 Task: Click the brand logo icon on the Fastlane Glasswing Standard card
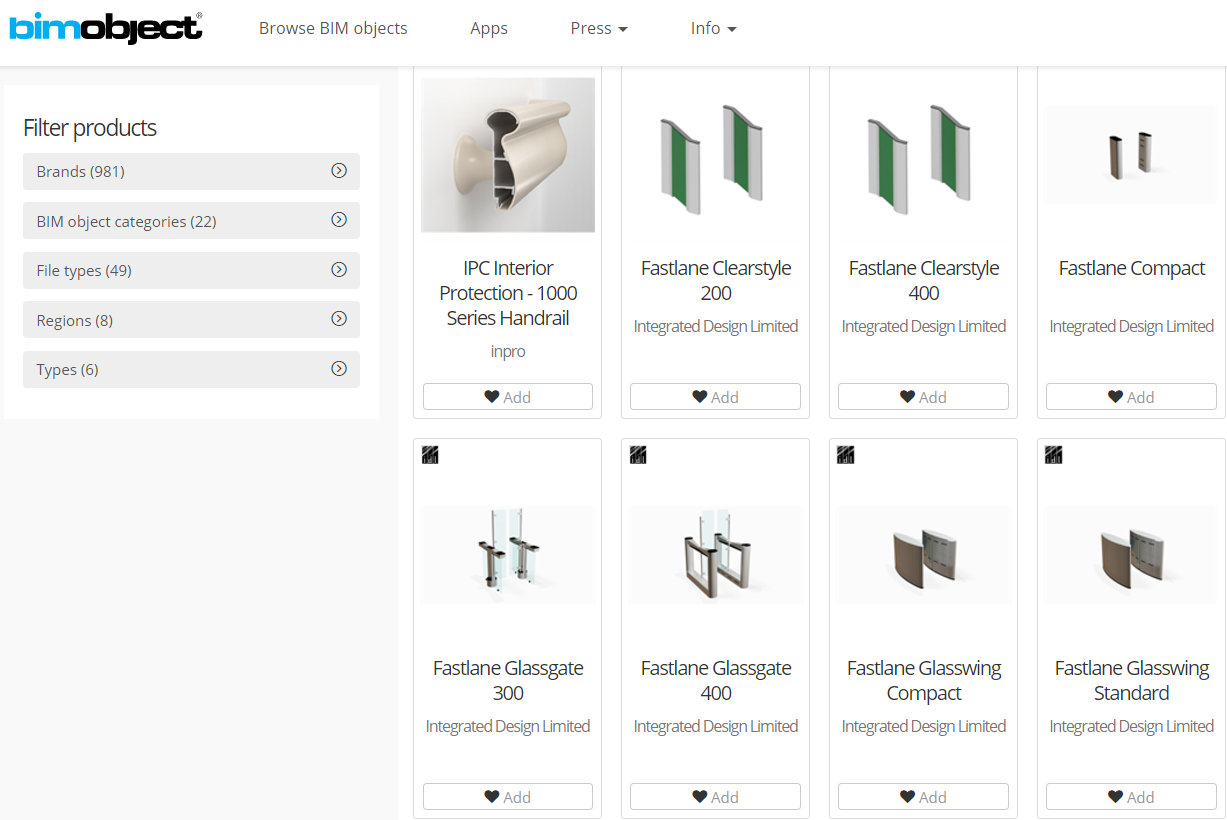tap(1053, 454)
